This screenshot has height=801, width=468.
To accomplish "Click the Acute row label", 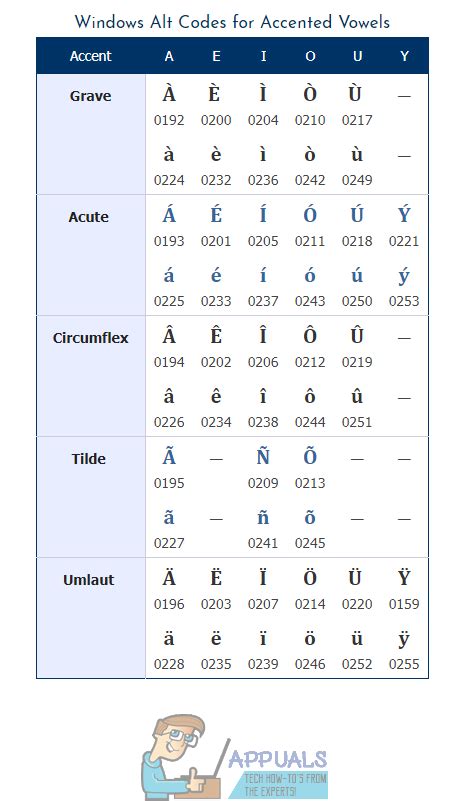I will pos(89,217).
